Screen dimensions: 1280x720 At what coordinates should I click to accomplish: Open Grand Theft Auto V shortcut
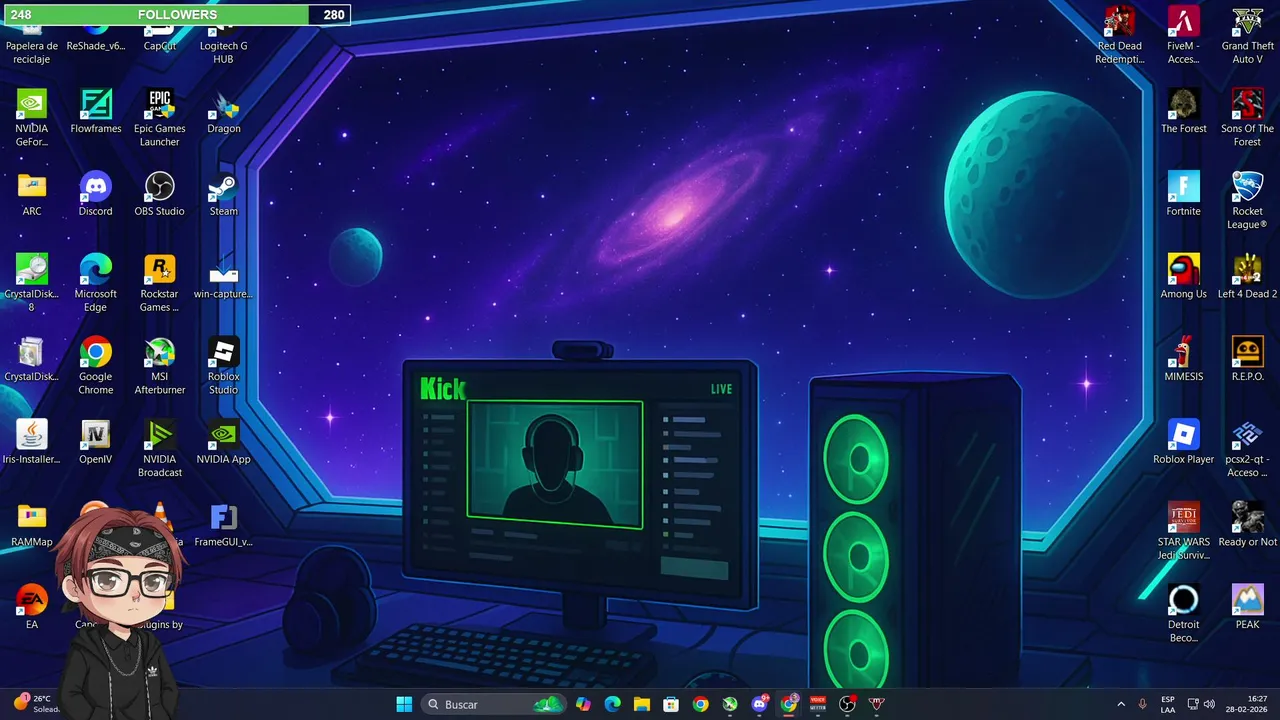pyautogui.click(x=1248, y=35)
